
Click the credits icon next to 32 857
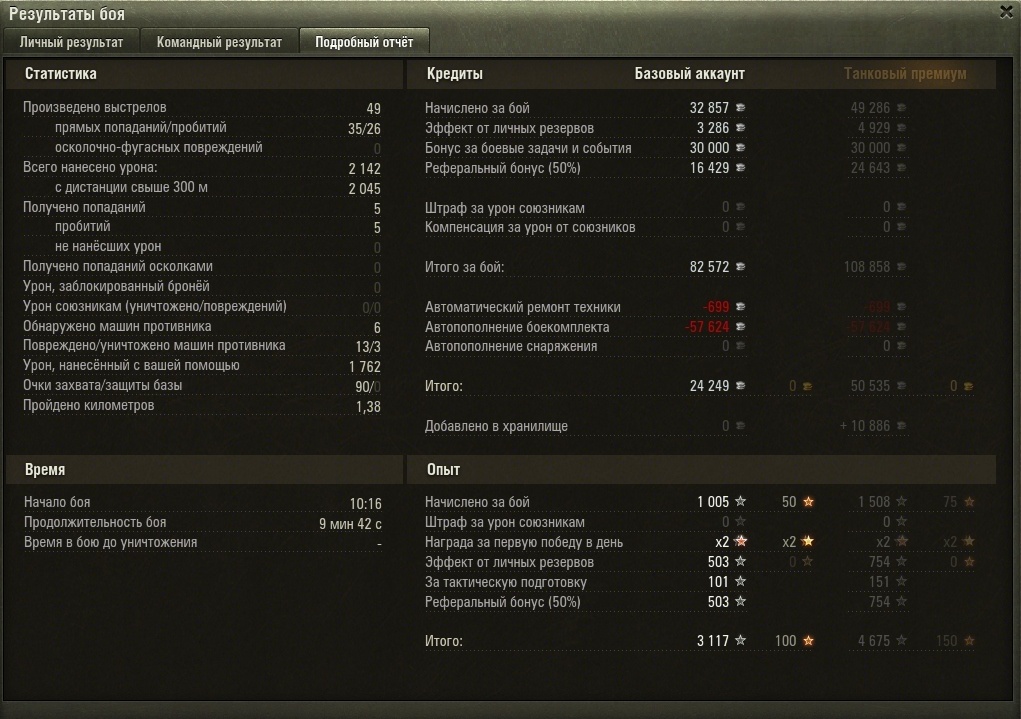(x=740, y=108)
